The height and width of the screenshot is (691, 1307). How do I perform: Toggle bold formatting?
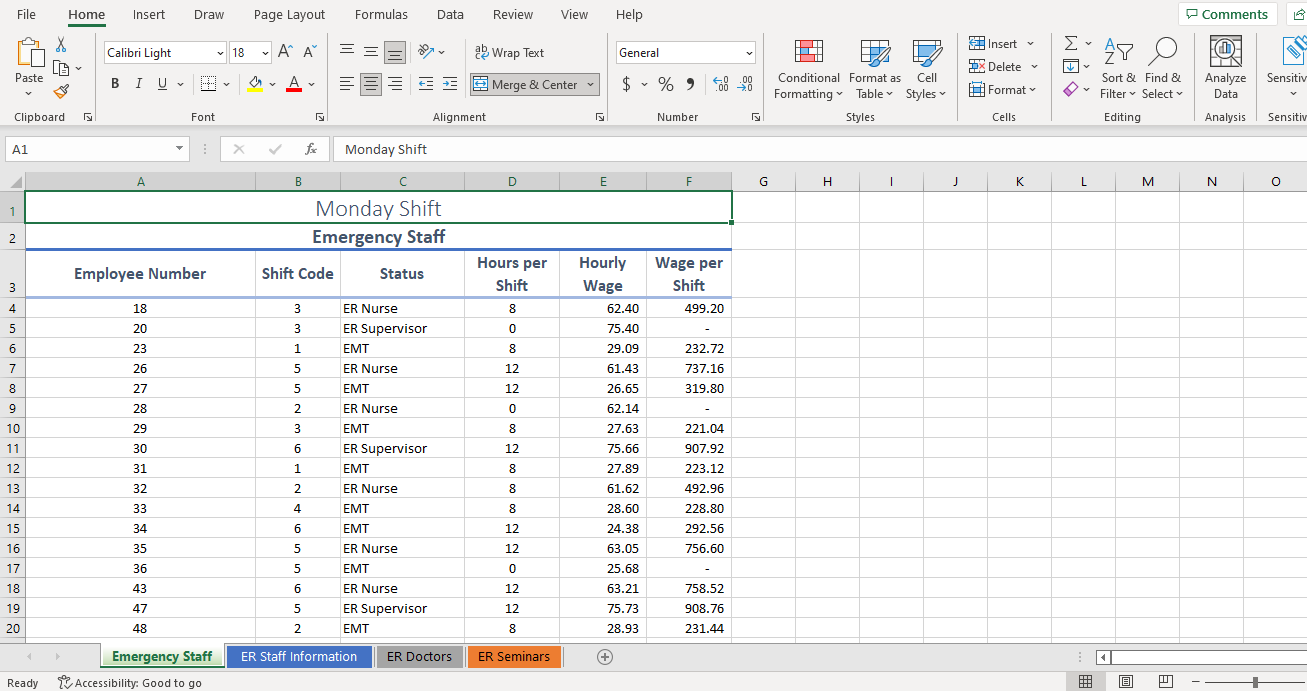point(114,83)
